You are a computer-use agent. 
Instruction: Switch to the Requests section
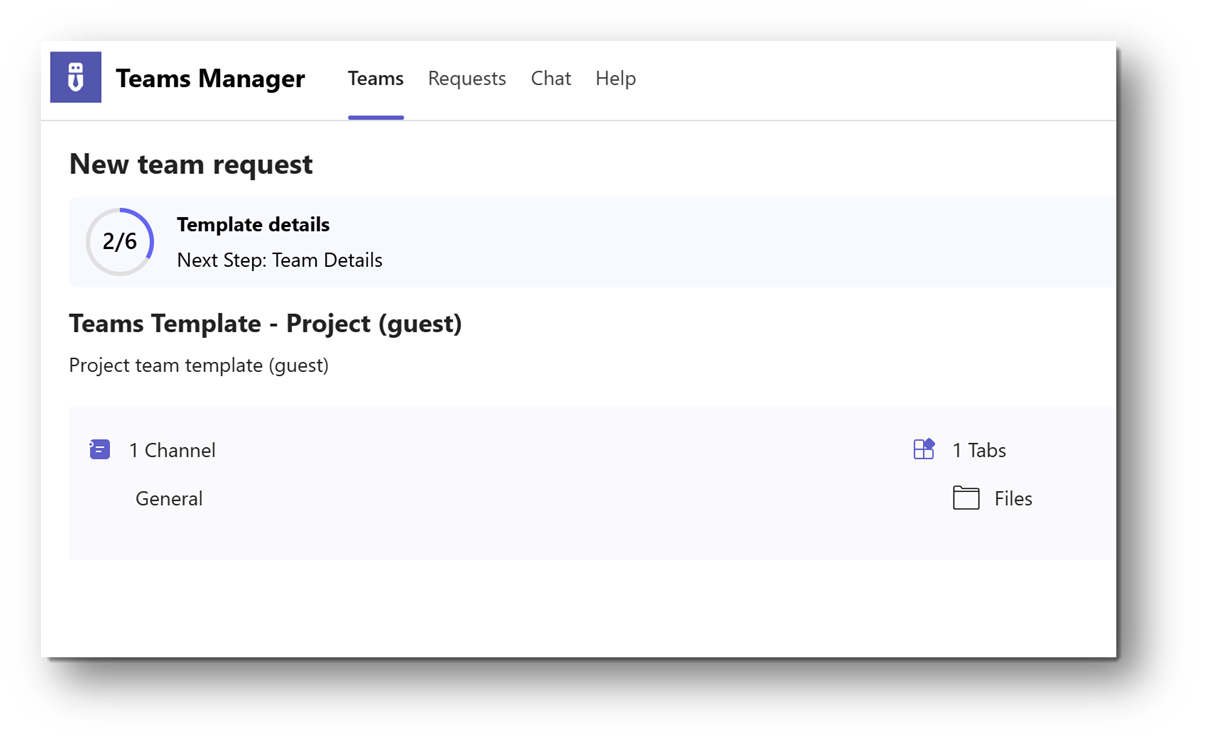(467, 78)
